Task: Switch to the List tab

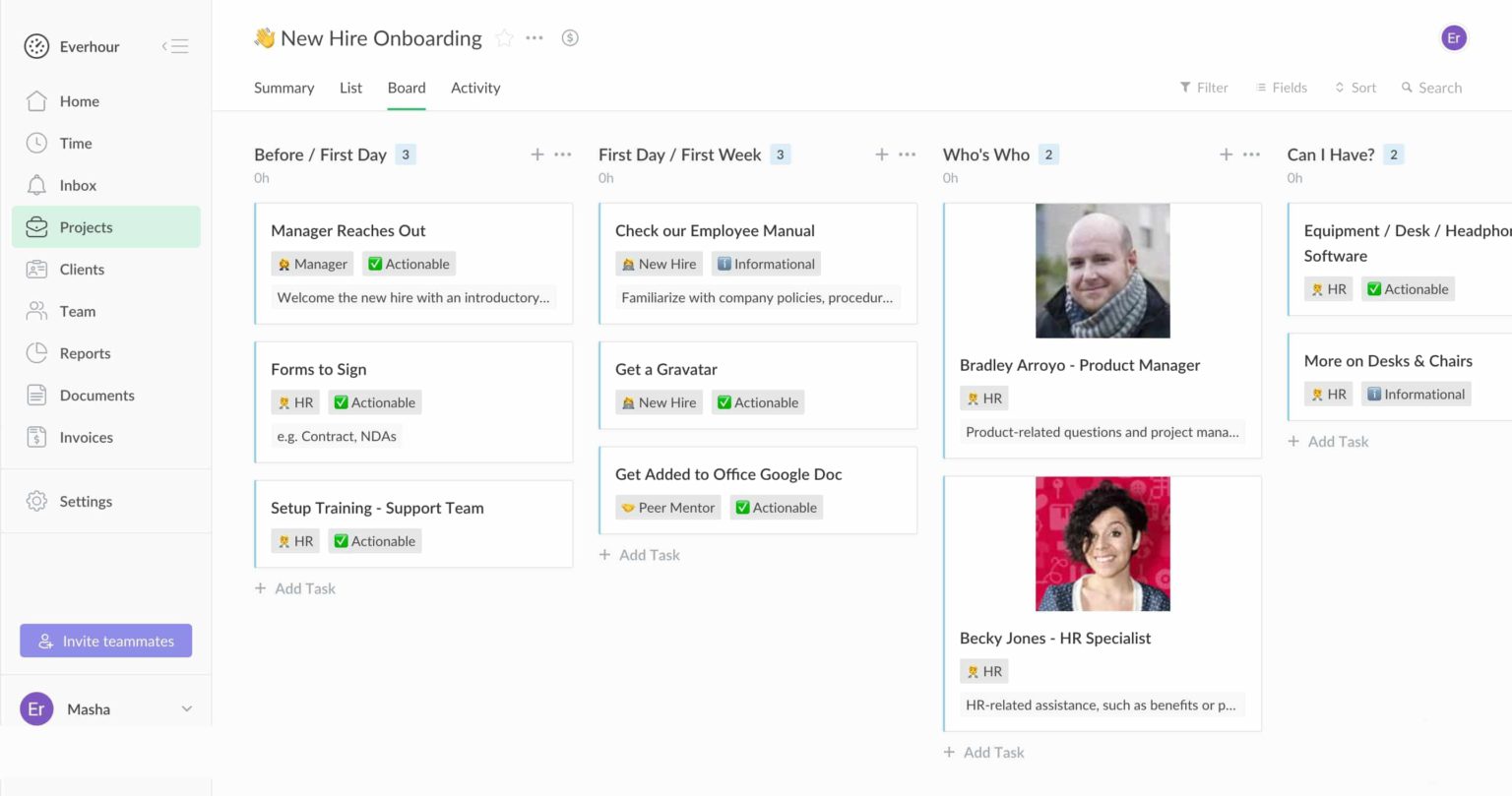Action: click(x=350, y=88)
